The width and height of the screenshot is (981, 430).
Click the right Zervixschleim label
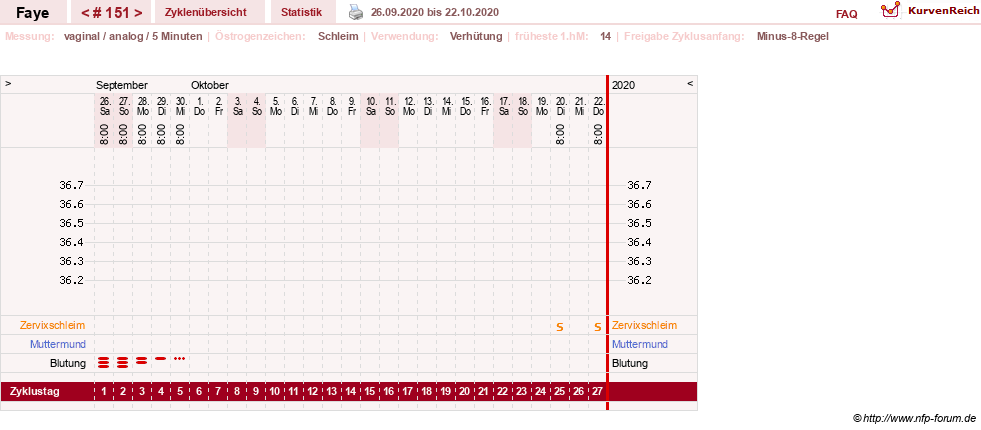pos(644,325)
